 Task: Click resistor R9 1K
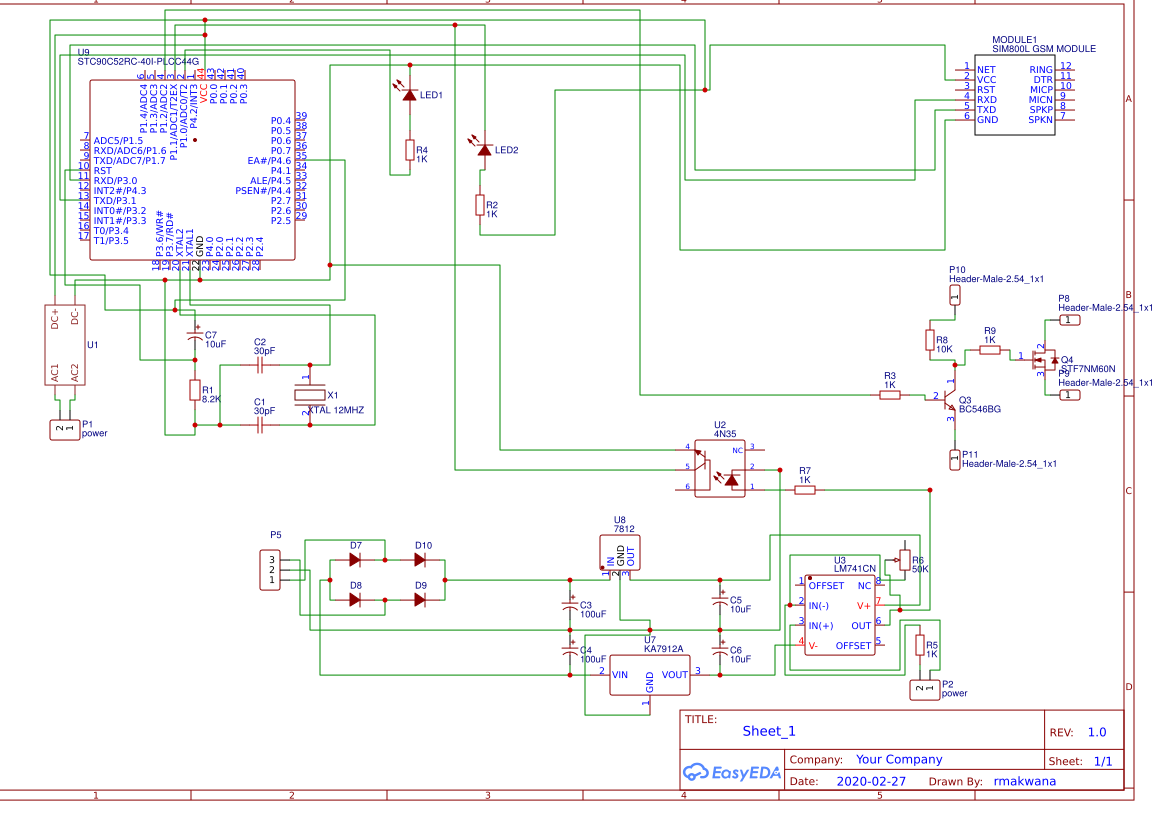click(989, 350)
